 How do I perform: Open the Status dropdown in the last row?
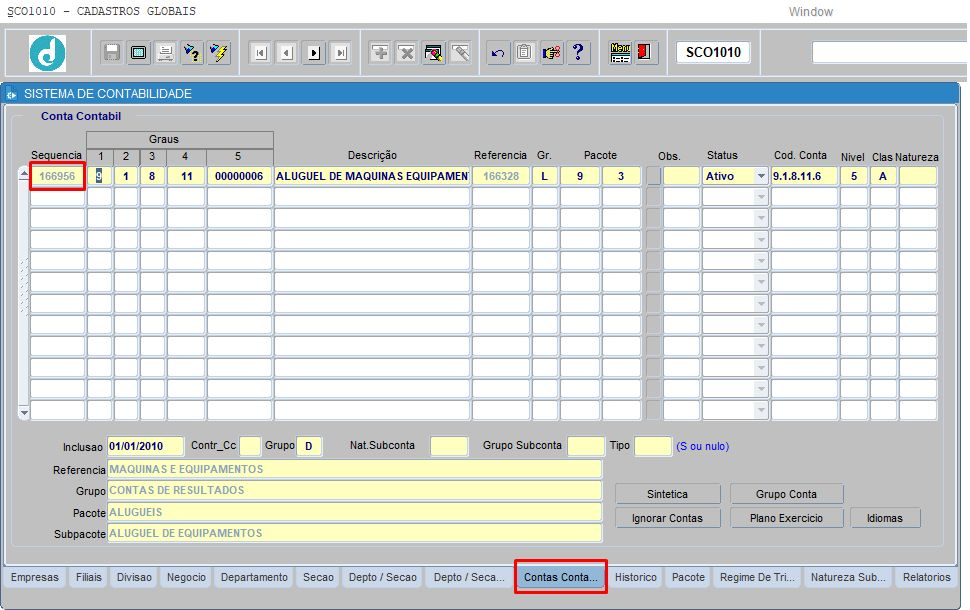(761, 410)
